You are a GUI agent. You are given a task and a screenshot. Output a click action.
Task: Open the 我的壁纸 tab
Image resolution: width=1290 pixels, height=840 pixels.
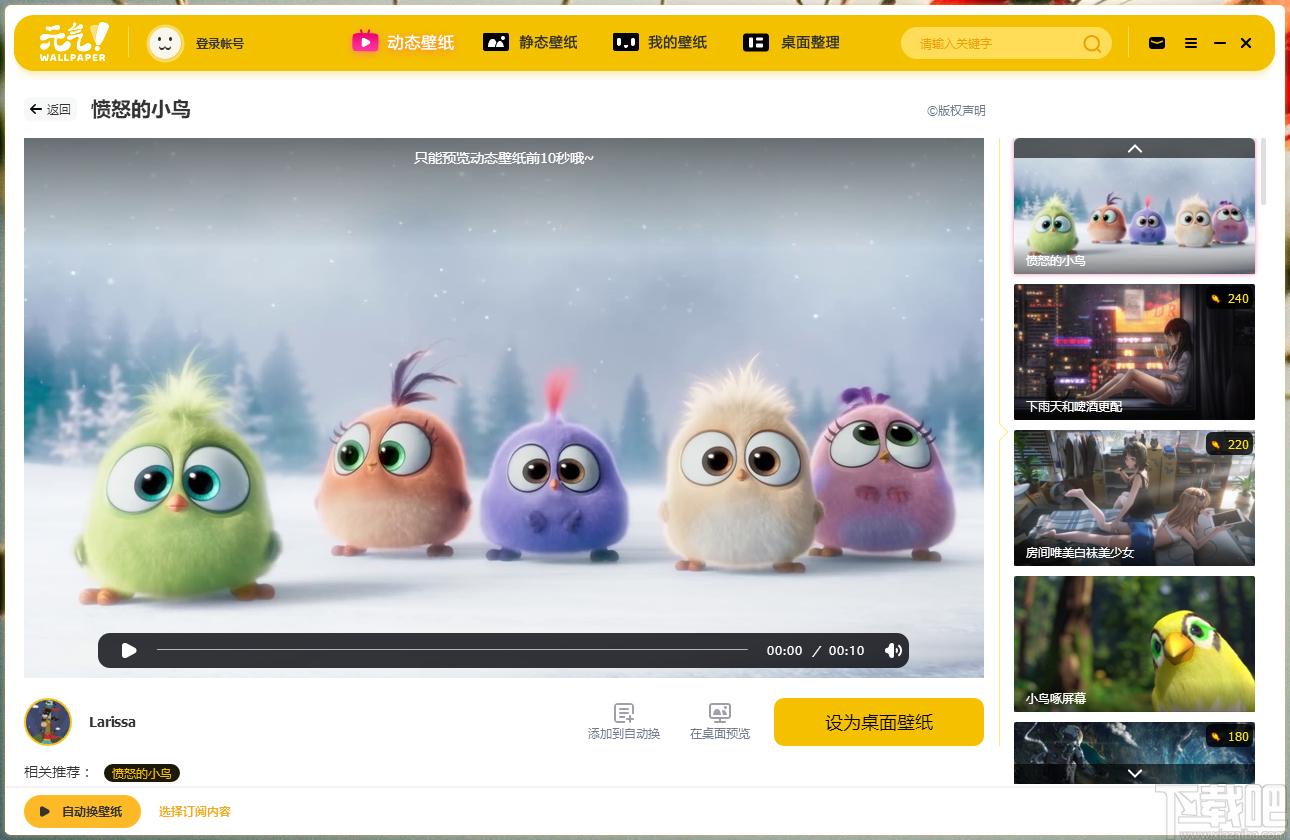(660, 42)
